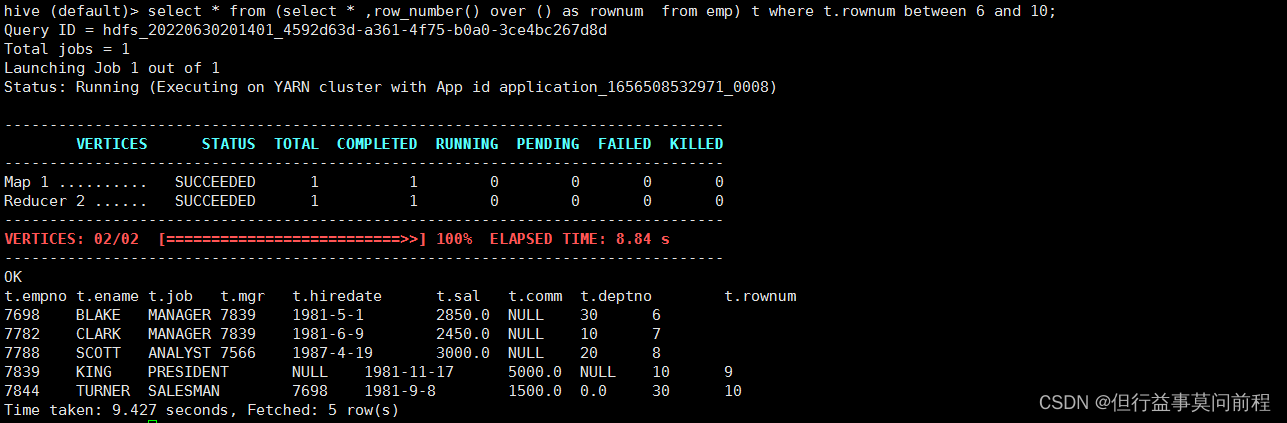
Task: Click salary value 5000.0
Action: (535, 372)
